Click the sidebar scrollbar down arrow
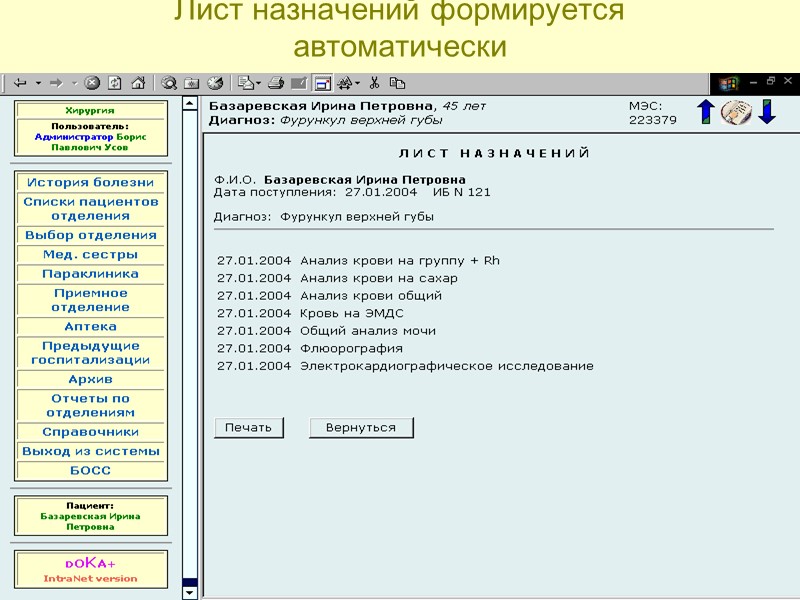The width and height of the screenshot is (800, 600). [x=190, y=593]
